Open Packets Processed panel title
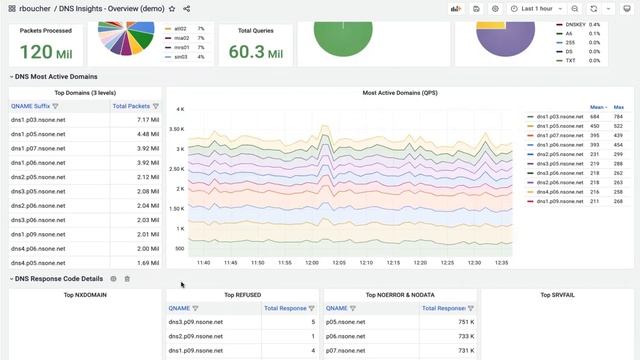 click(46, 31)
